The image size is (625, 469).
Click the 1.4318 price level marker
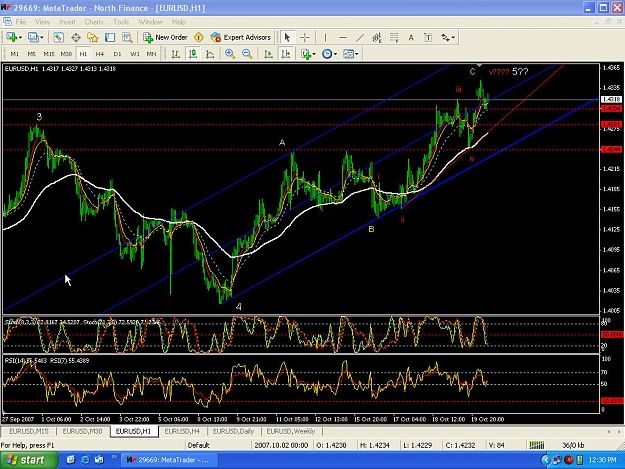(x=611, y=99)
